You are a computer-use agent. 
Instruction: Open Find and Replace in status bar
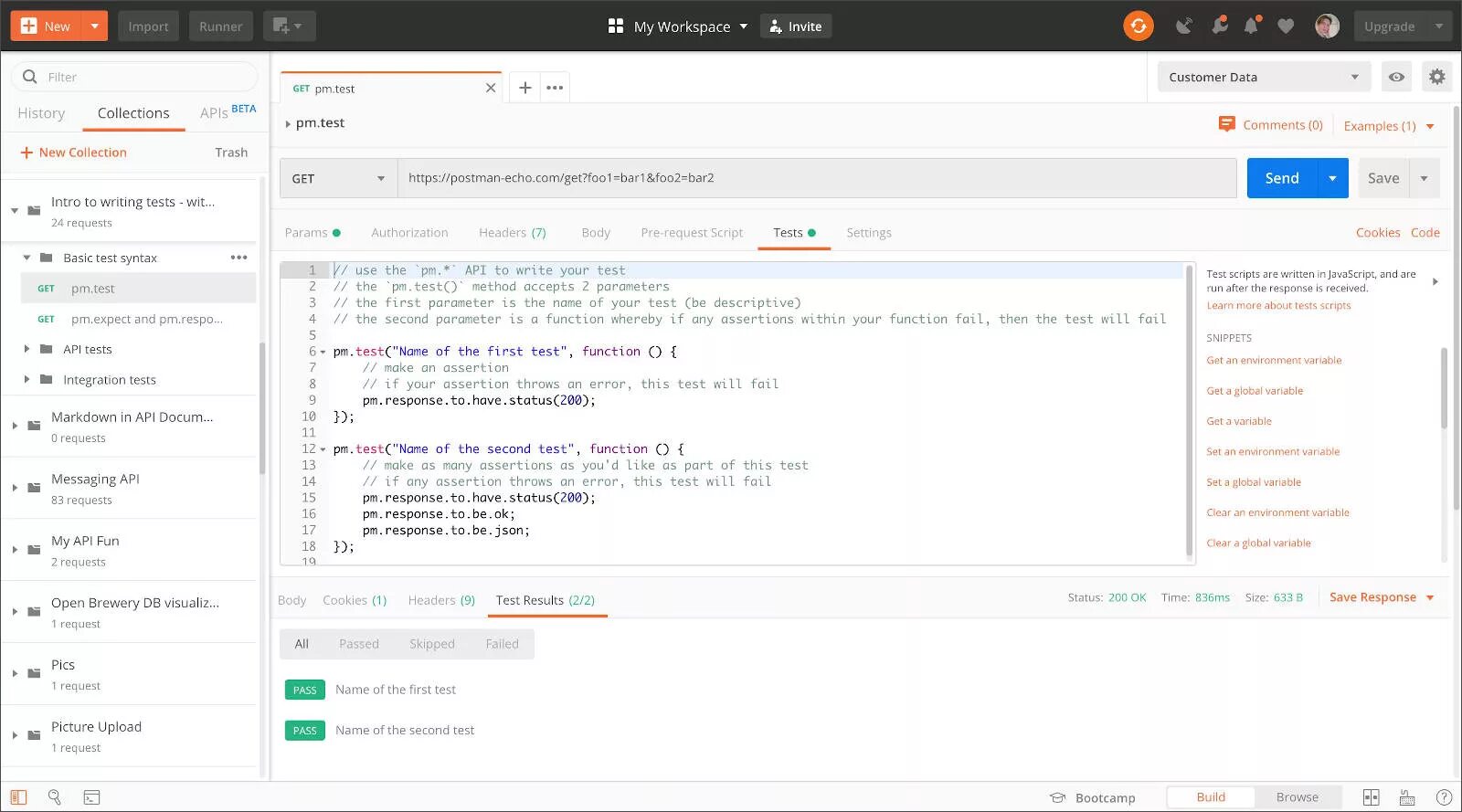(55, 797)
